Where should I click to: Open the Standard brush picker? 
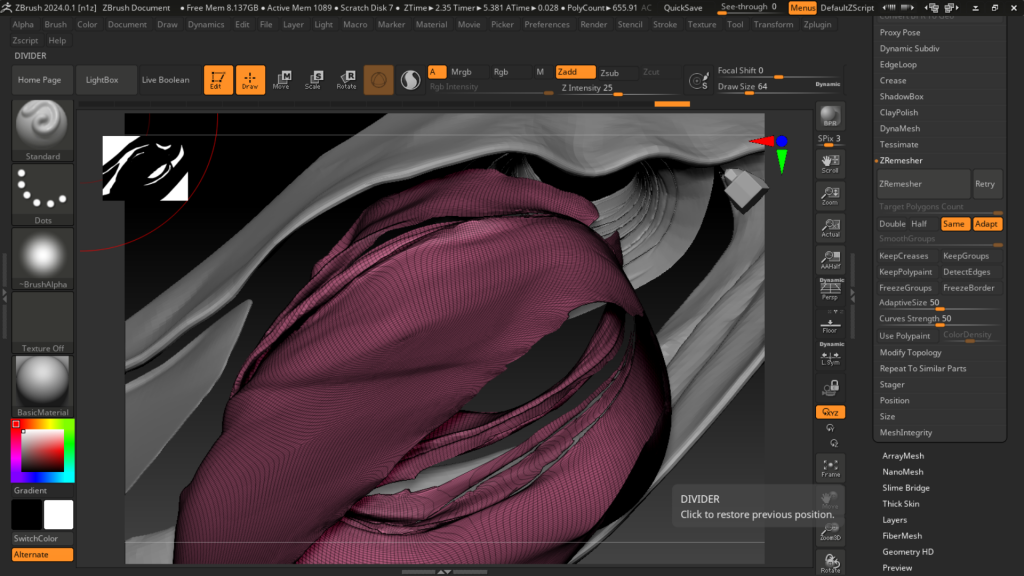click(x=42, y=130)
